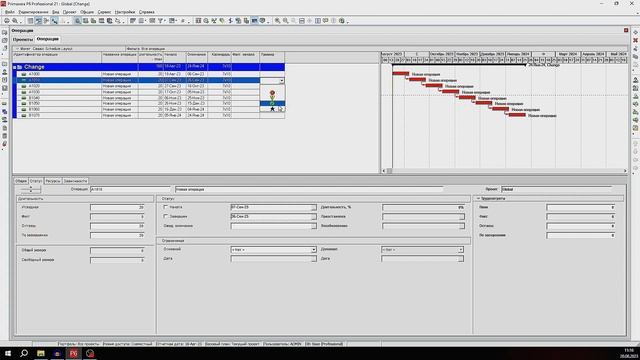This screenshot has height=360, width=640.
Task: Click the Календарь column header
Action: (x=220, y=57)
